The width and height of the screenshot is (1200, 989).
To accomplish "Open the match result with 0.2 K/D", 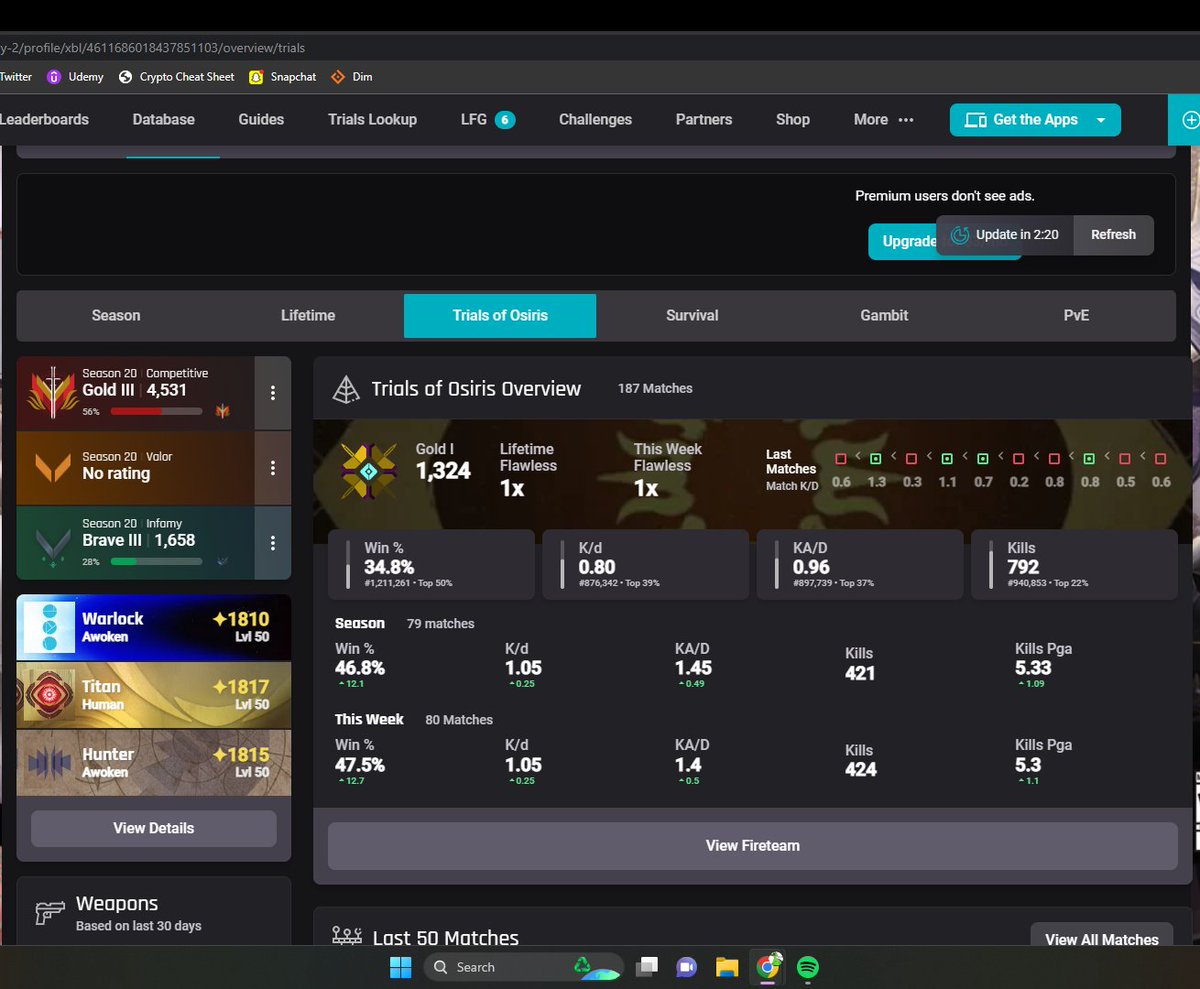I will [x=1018, y=459].
